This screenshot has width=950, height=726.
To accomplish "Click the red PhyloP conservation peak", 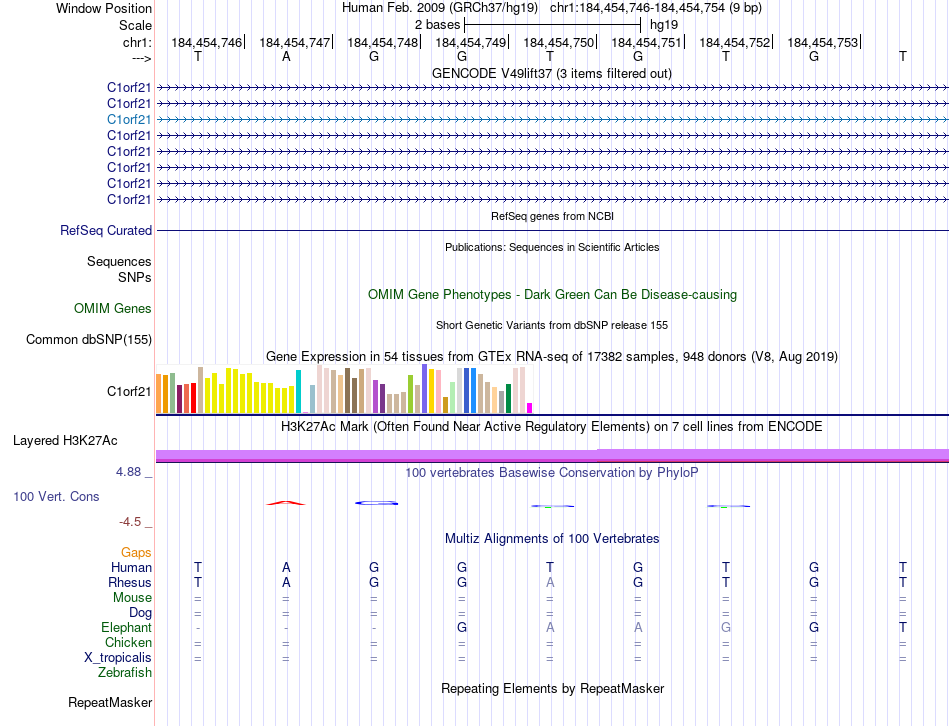I will pos(286,503).
